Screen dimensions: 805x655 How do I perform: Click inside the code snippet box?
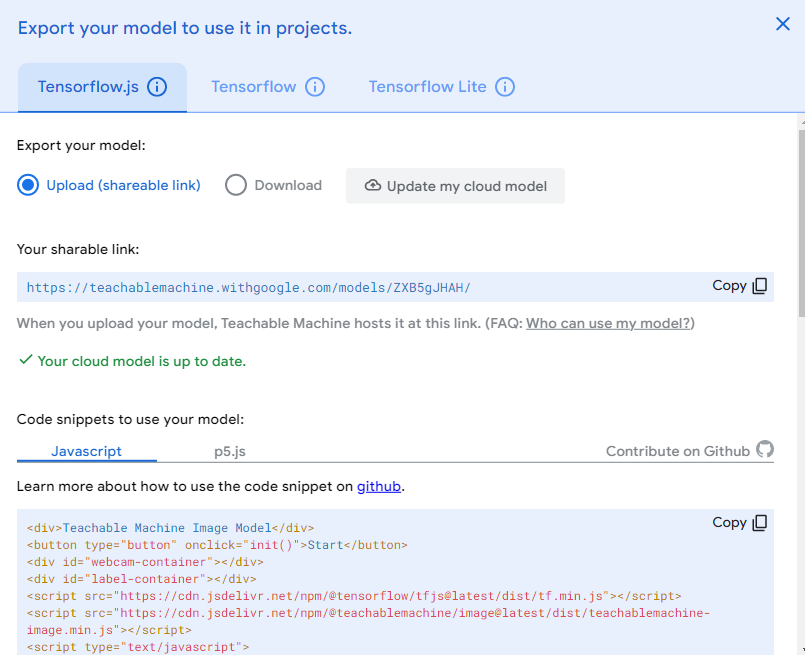[x=400, y=580]
